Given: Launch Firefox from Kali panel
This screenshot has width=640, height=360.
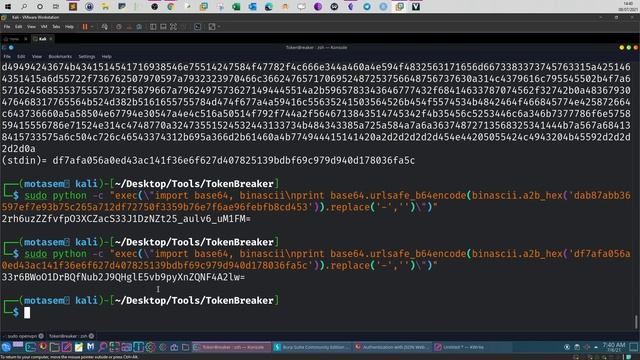Looking at the screenshot, I should coord(42,347).
